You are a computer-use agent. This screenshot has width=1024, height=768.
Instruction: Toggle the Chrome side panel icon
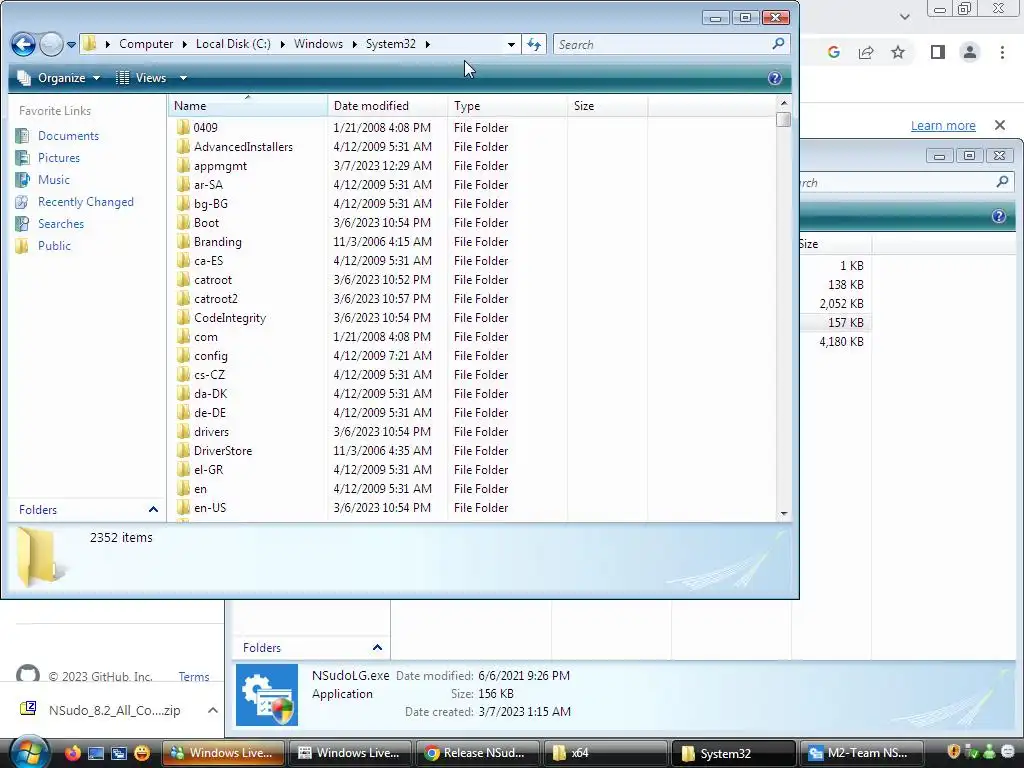[938, 52]
